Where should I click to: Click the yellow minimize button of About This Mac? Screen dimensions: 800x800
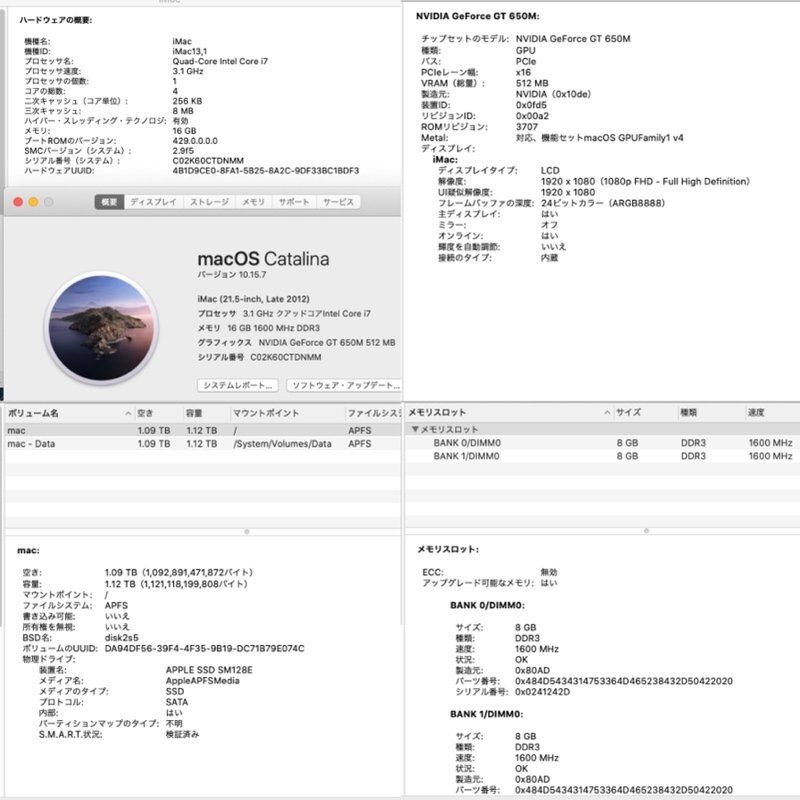[x=33, y=202]
